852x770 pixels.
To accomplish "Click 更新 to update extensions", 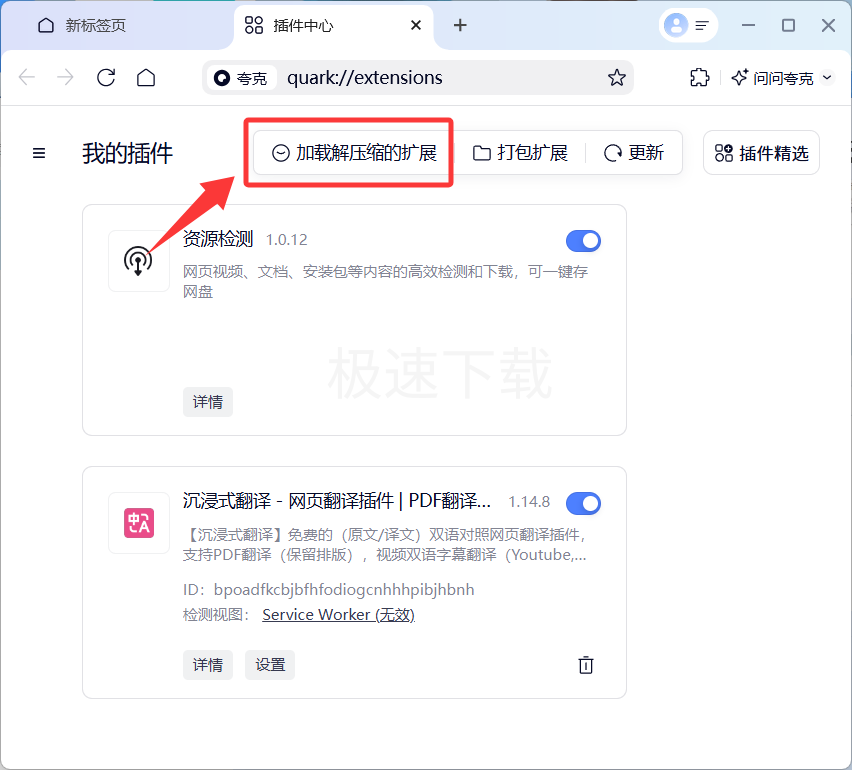I will [634, 153].
